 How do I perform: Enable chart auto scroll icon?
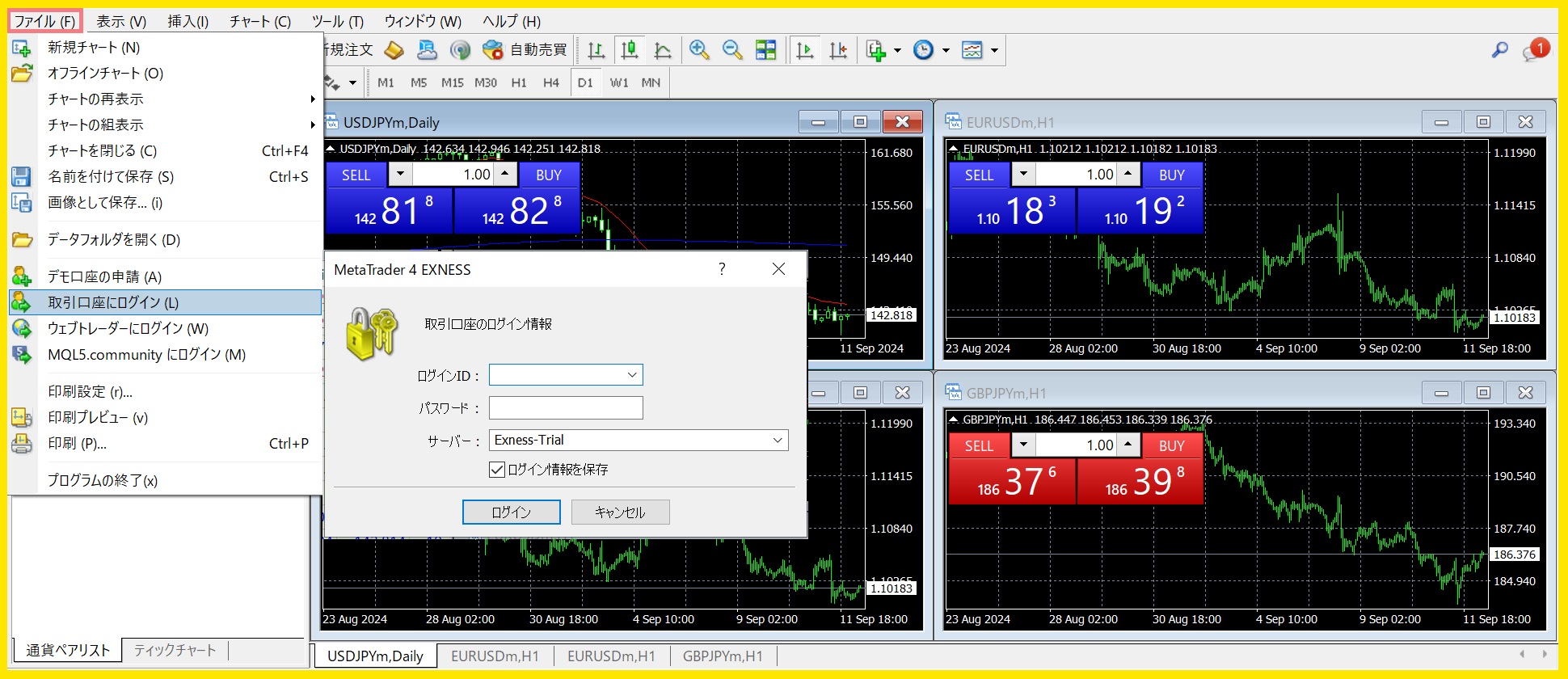tap(805, 50)
